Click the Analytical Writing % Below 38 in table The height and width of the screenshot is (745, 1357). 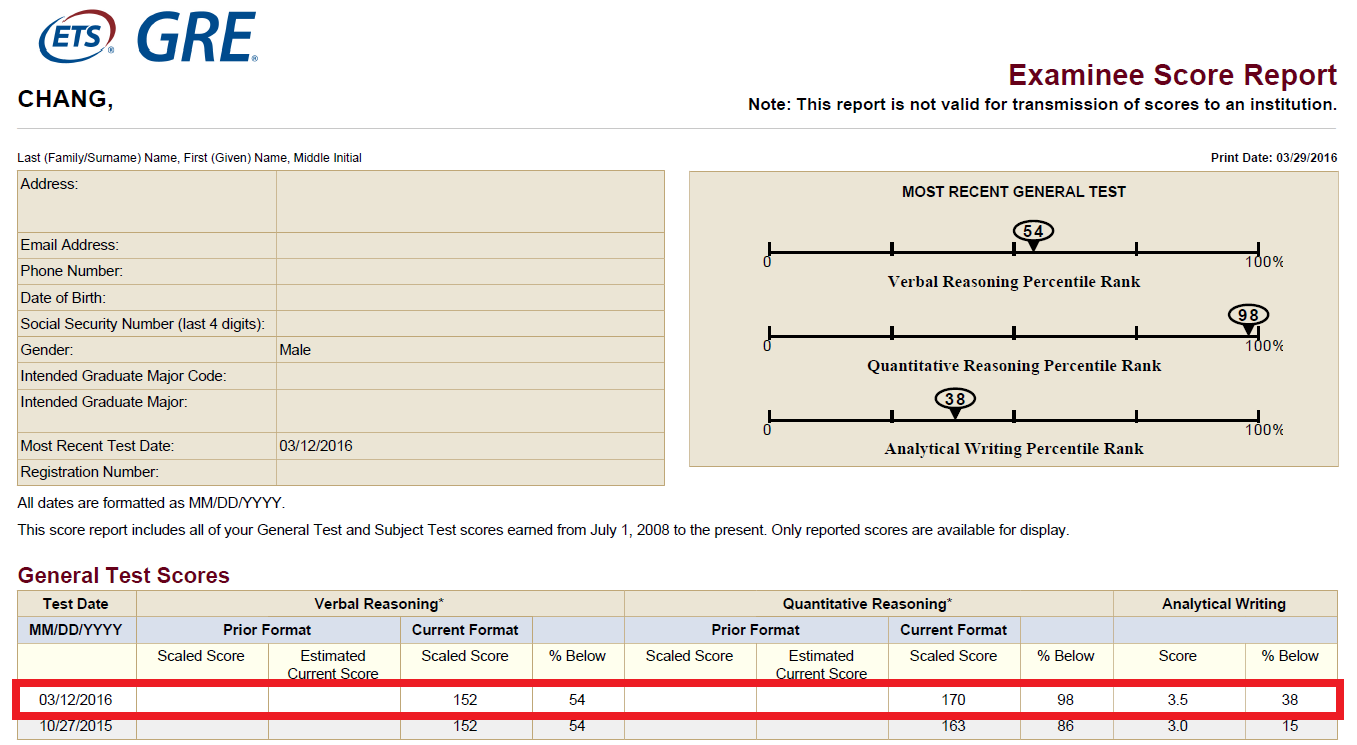click(x=1290, y=700)
